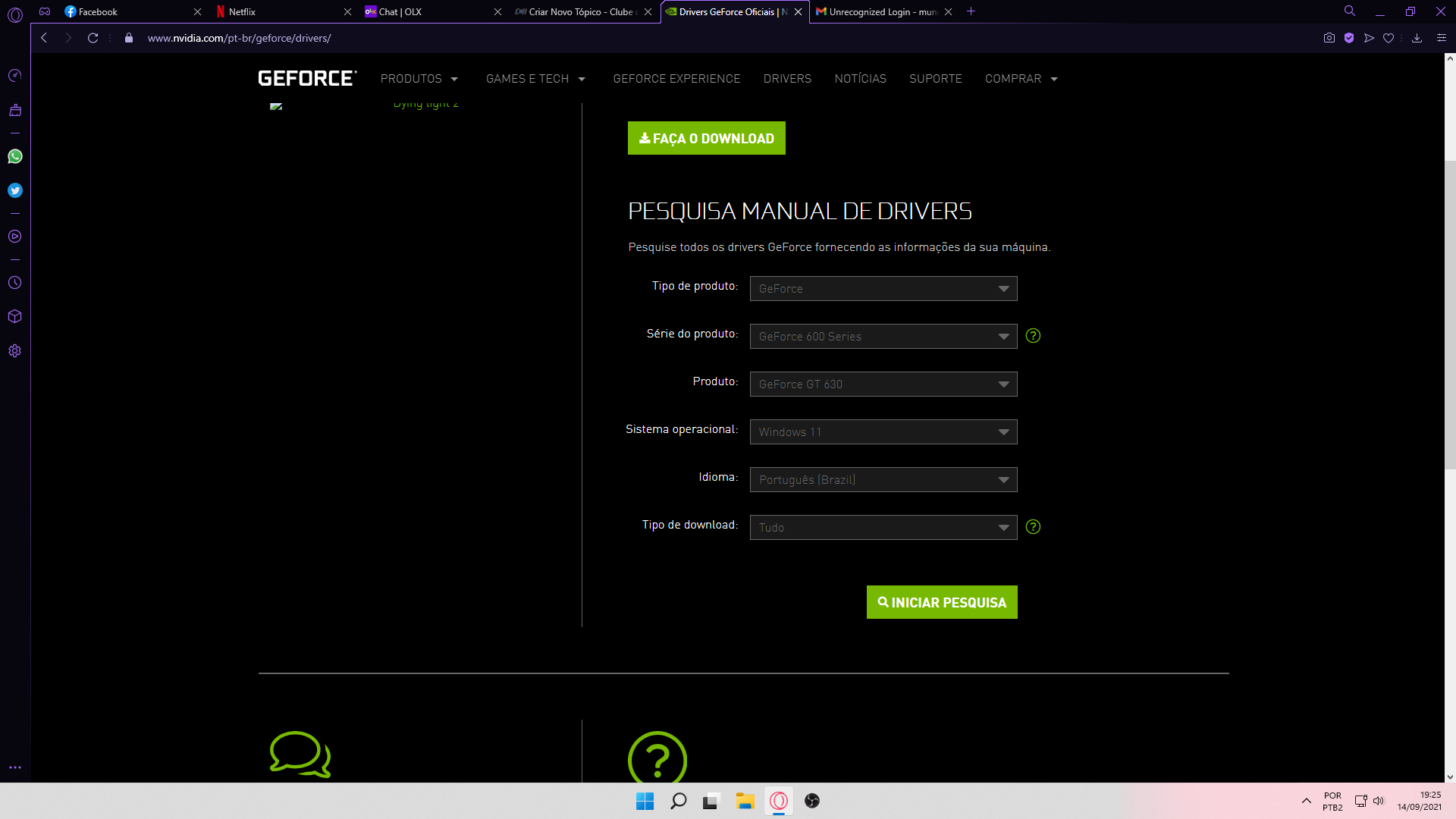Screen dimensions: 1456x819
Task: Open browser downloads icon
Action: [x=1417, y=38]
